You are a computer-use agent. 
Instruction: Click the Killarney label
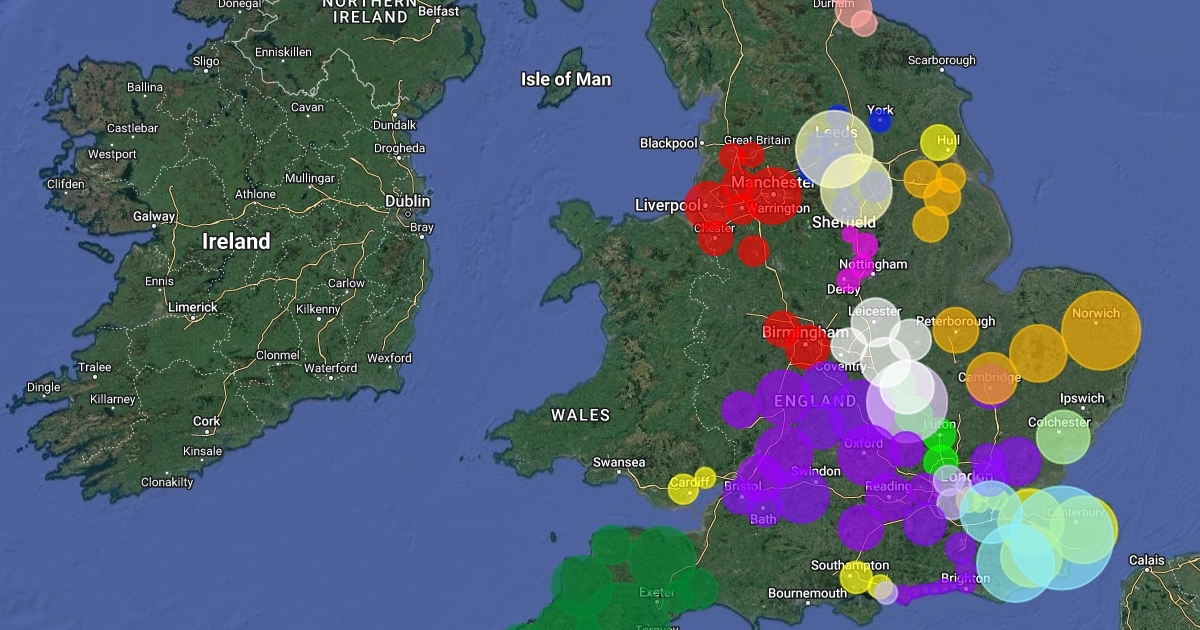point(112,399)
